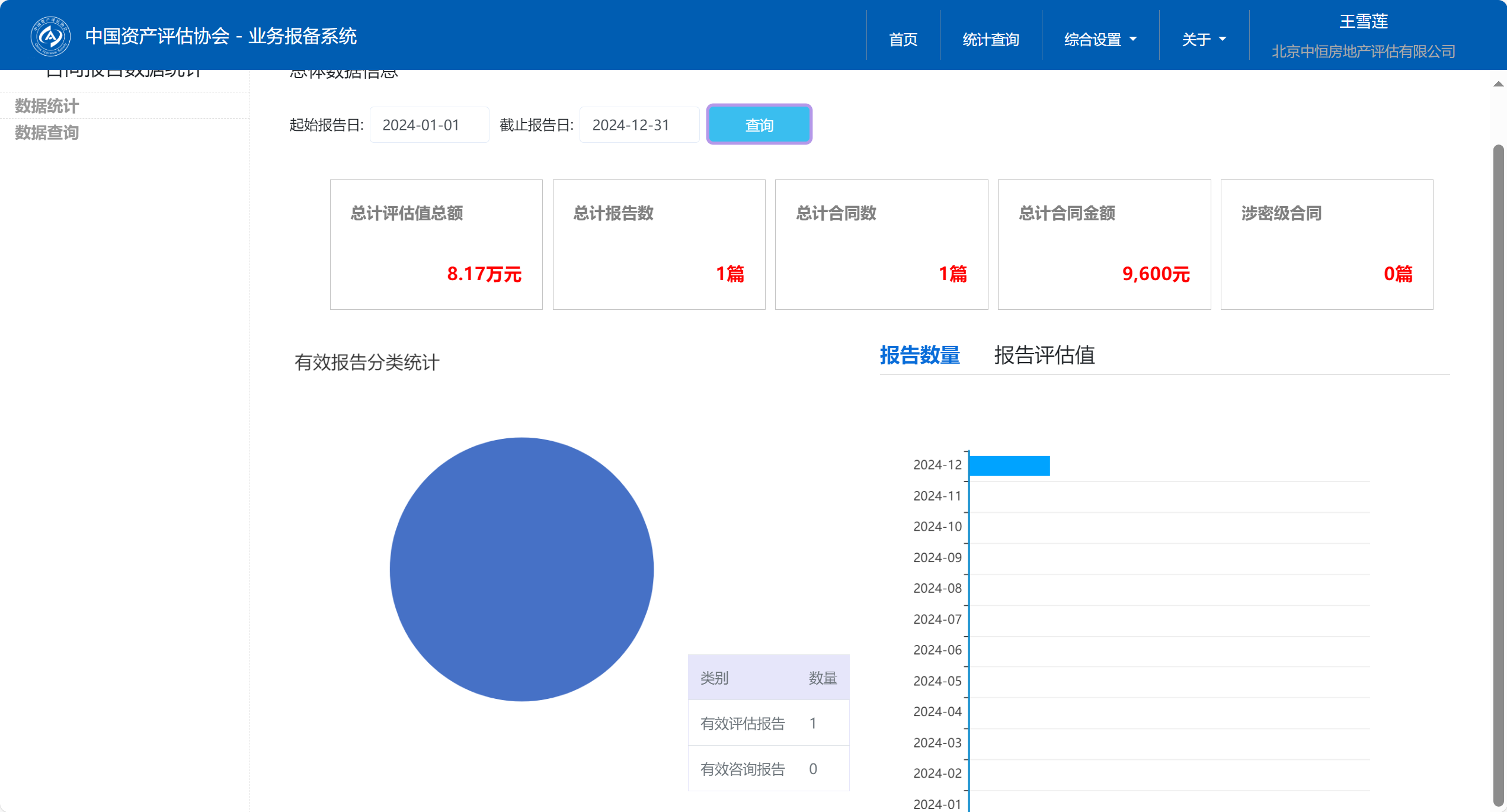Click the 总计合同金额 card

1103,245
